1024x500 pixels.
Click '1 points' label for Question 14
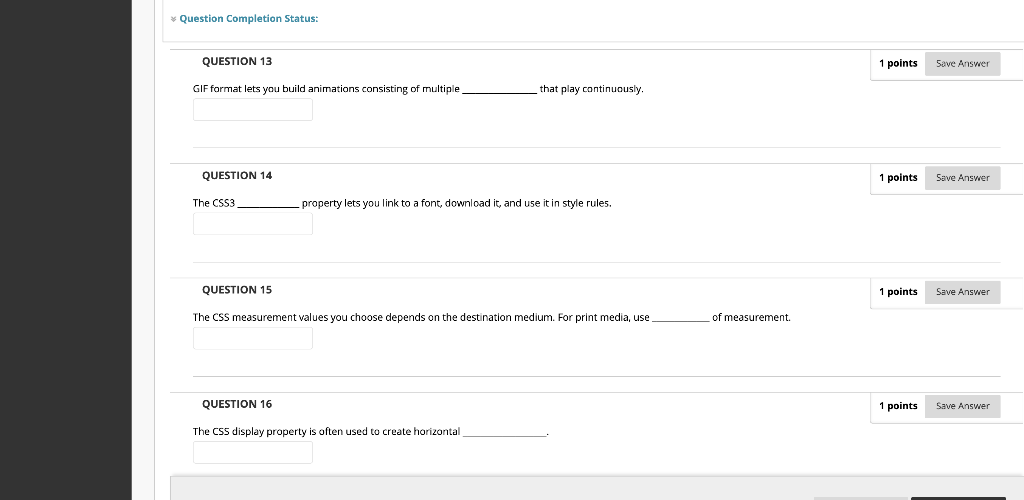point(898,178)
